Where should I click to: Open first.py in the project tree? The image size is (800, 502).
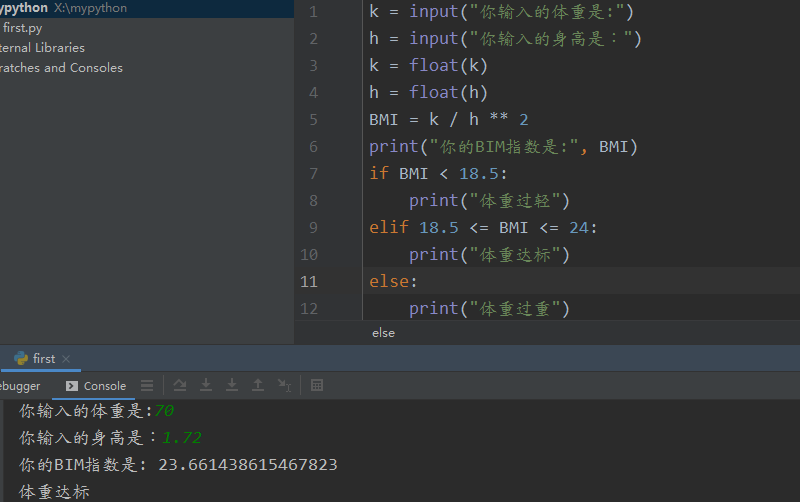point(22,28)
